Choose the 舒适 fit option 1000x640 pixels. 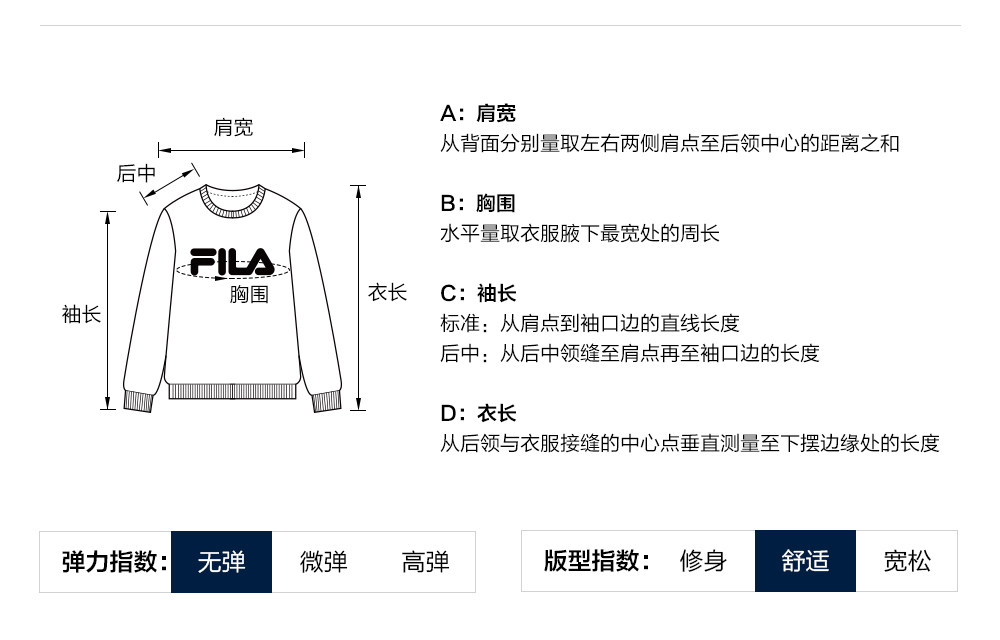[805, 561]
